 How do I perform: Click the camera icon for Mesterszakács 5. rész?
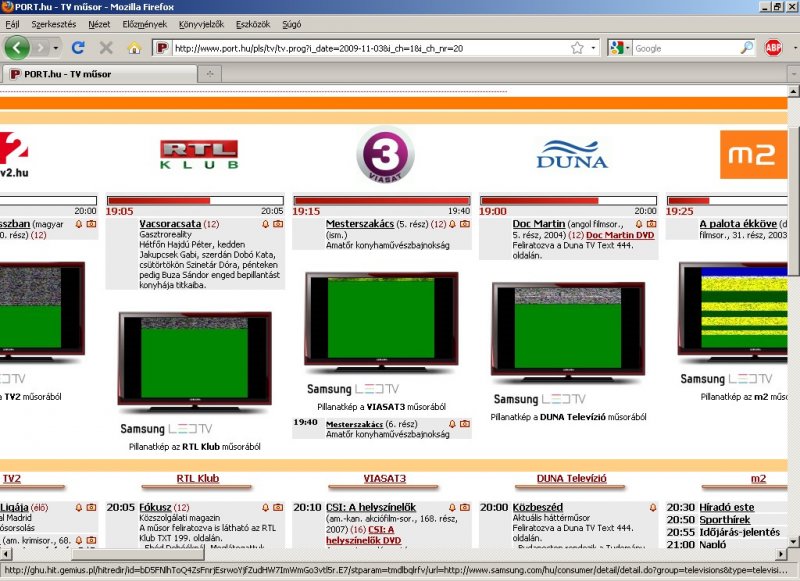[x=465, y=224]
